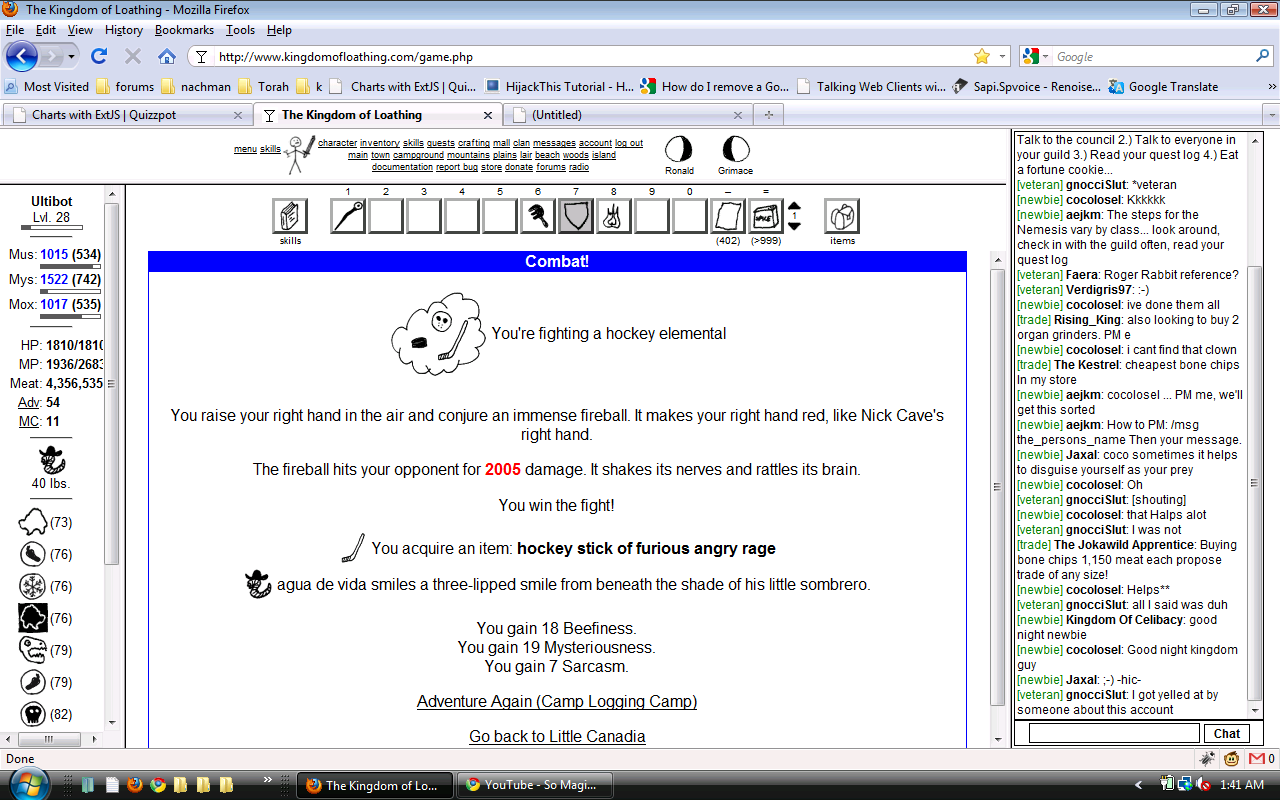Click Go back to Little Canadia

(557, 736)
